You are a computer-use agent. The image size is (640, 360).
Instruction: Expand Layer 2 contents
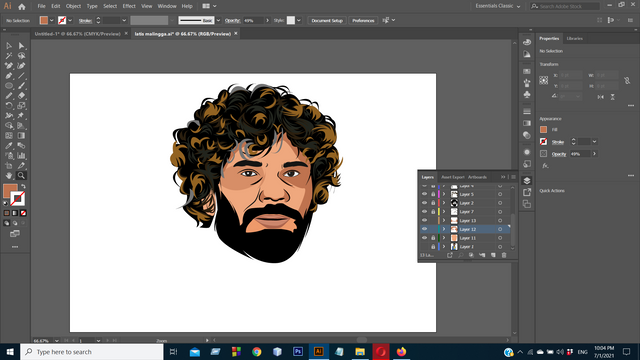click(444, 203)
